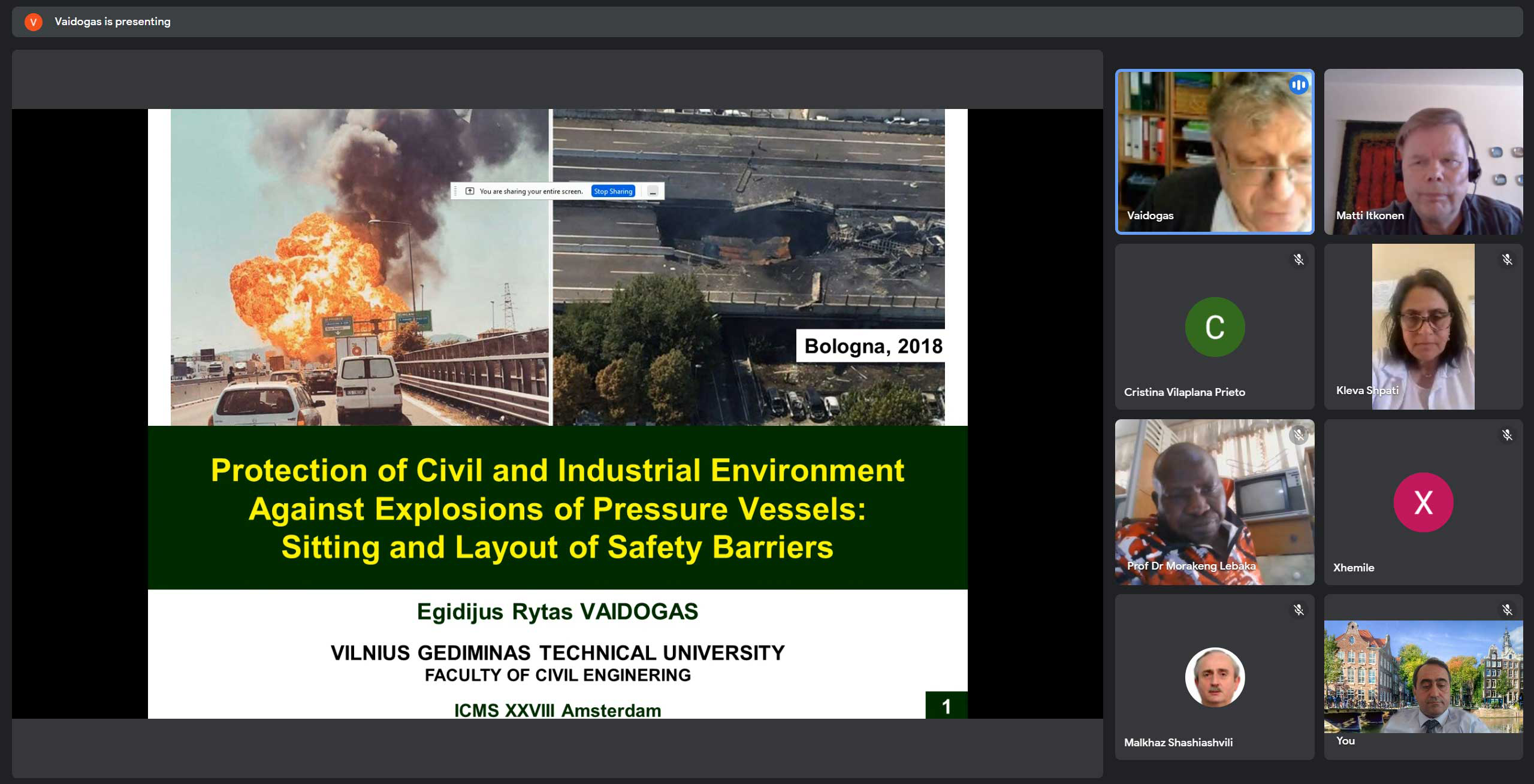The image size is (1534, 784).
Task: Click Xhemile pink X avatar
Action: pyautogui.click(x=1423, y=502)
